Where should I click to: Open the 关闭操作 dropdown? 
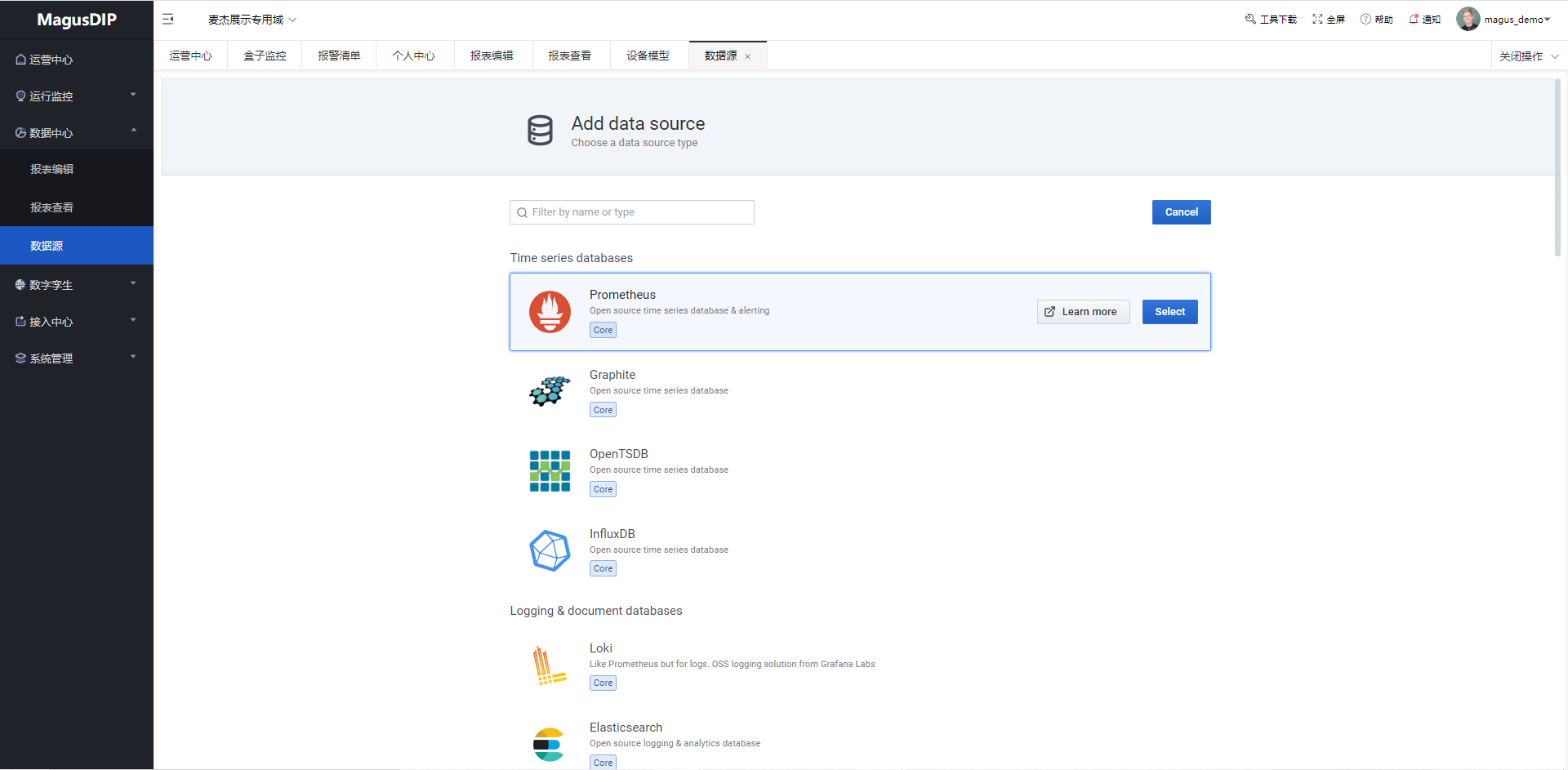click(x=1529, y=56)
